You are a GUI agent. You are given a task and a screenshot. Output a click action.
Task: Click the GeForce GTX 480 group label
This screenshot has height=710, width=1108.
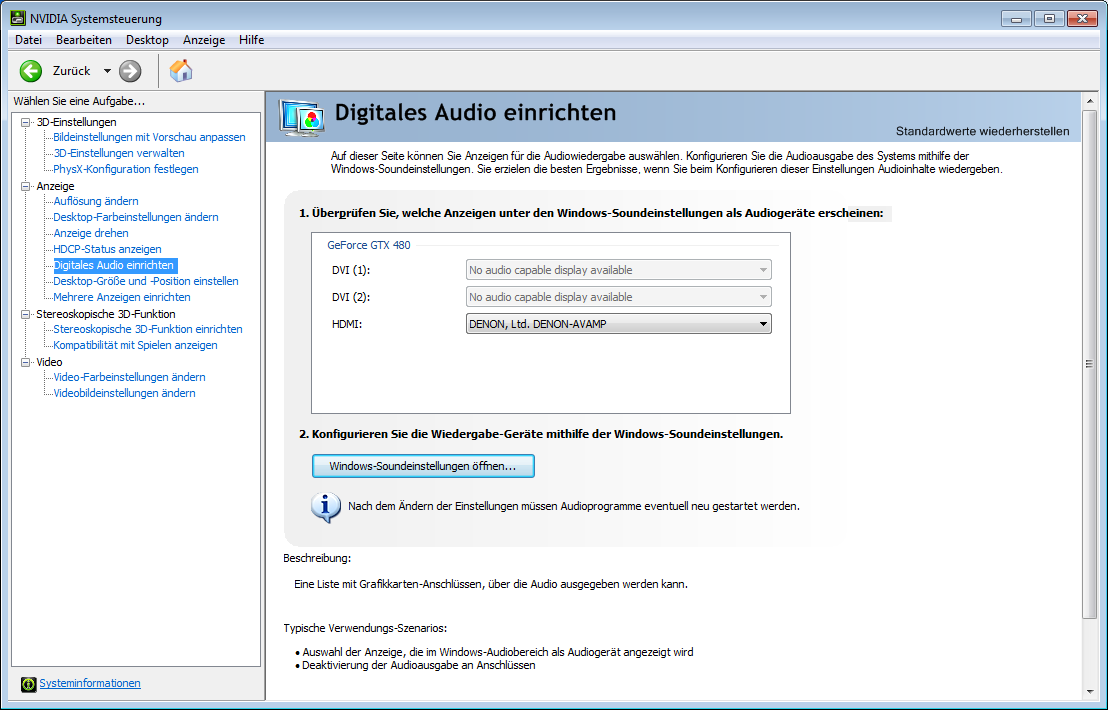click(x=368, y=245)
